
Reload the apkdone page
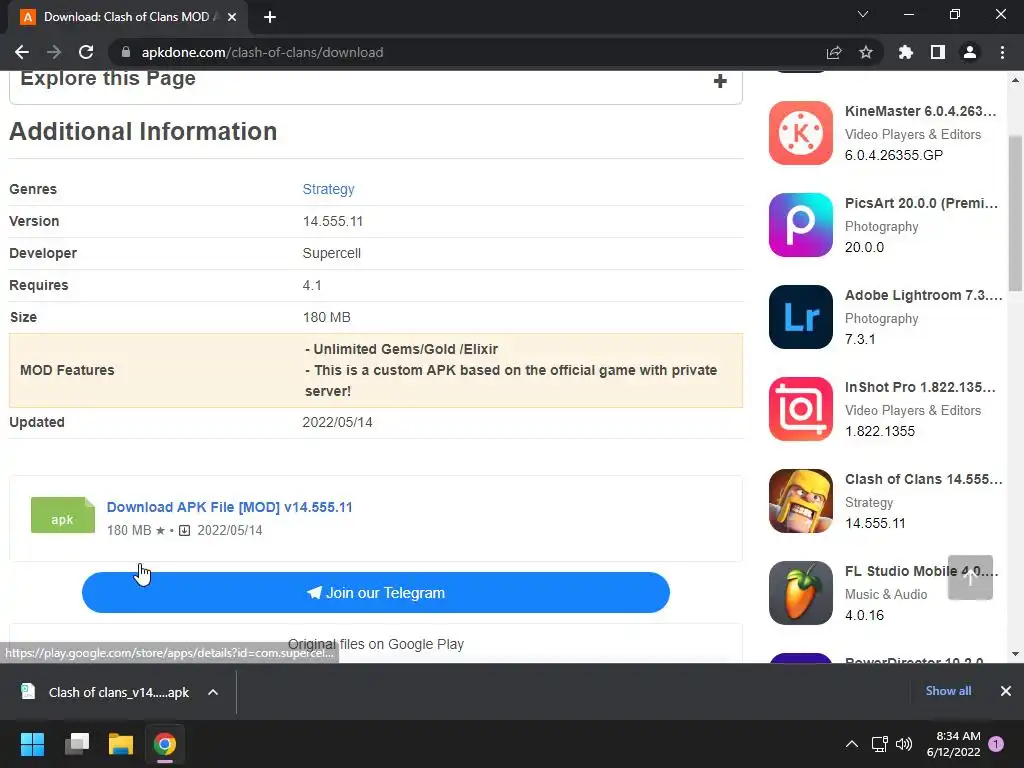click(86, 52)
